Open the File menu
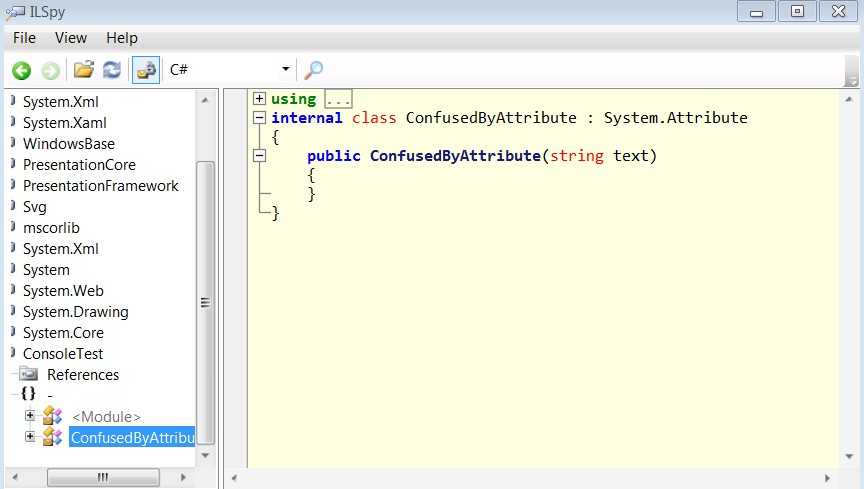 [24, 38]
